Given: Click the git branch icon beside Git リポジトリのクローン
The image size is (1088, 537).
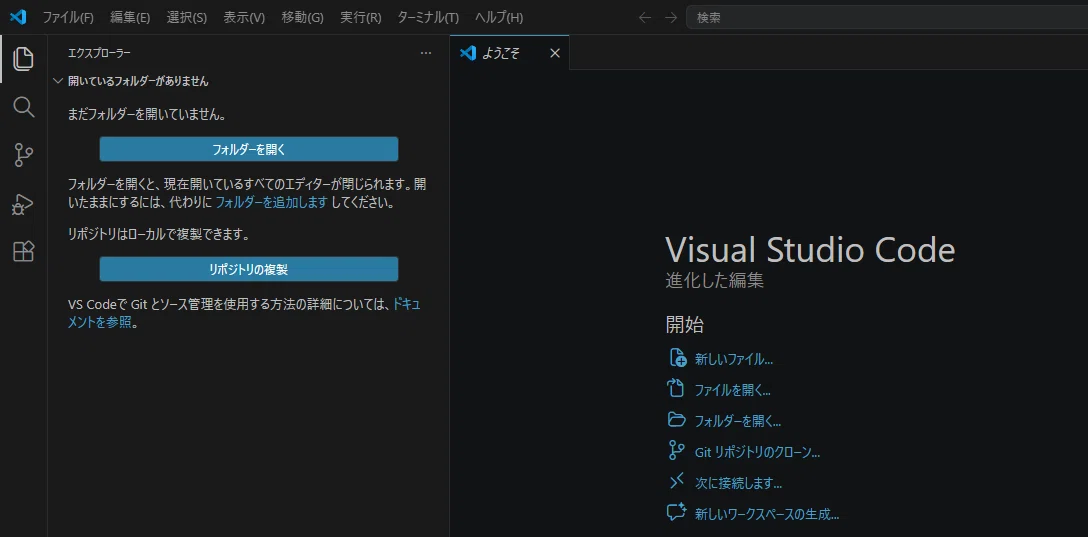Looking at the screenshot, I should point(676,451).
